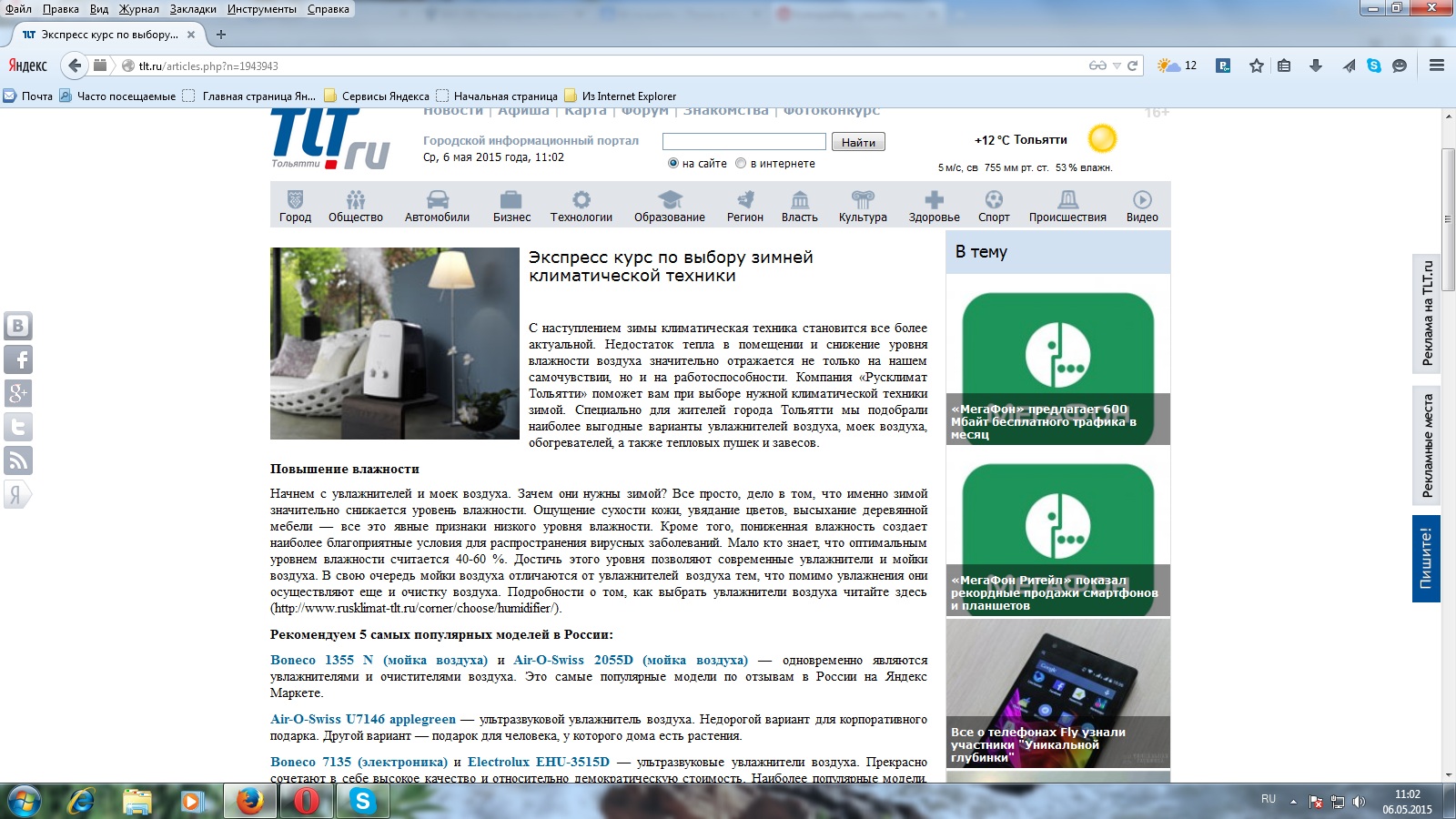Viewport: 1456px width, 819px height.
Task: Show hidden system tray icons
Action: point(1293,802)
